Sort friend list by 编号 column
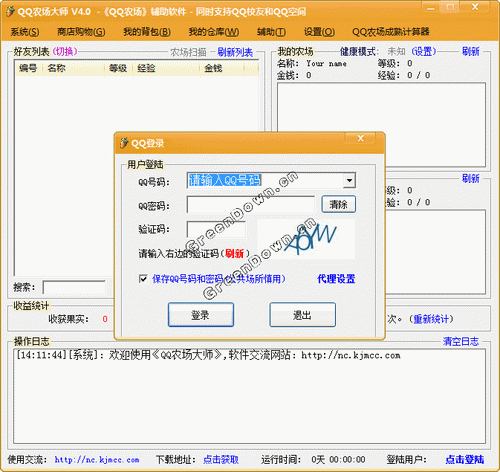The width and height of the screenshot is (500, 472). [29, 68]
